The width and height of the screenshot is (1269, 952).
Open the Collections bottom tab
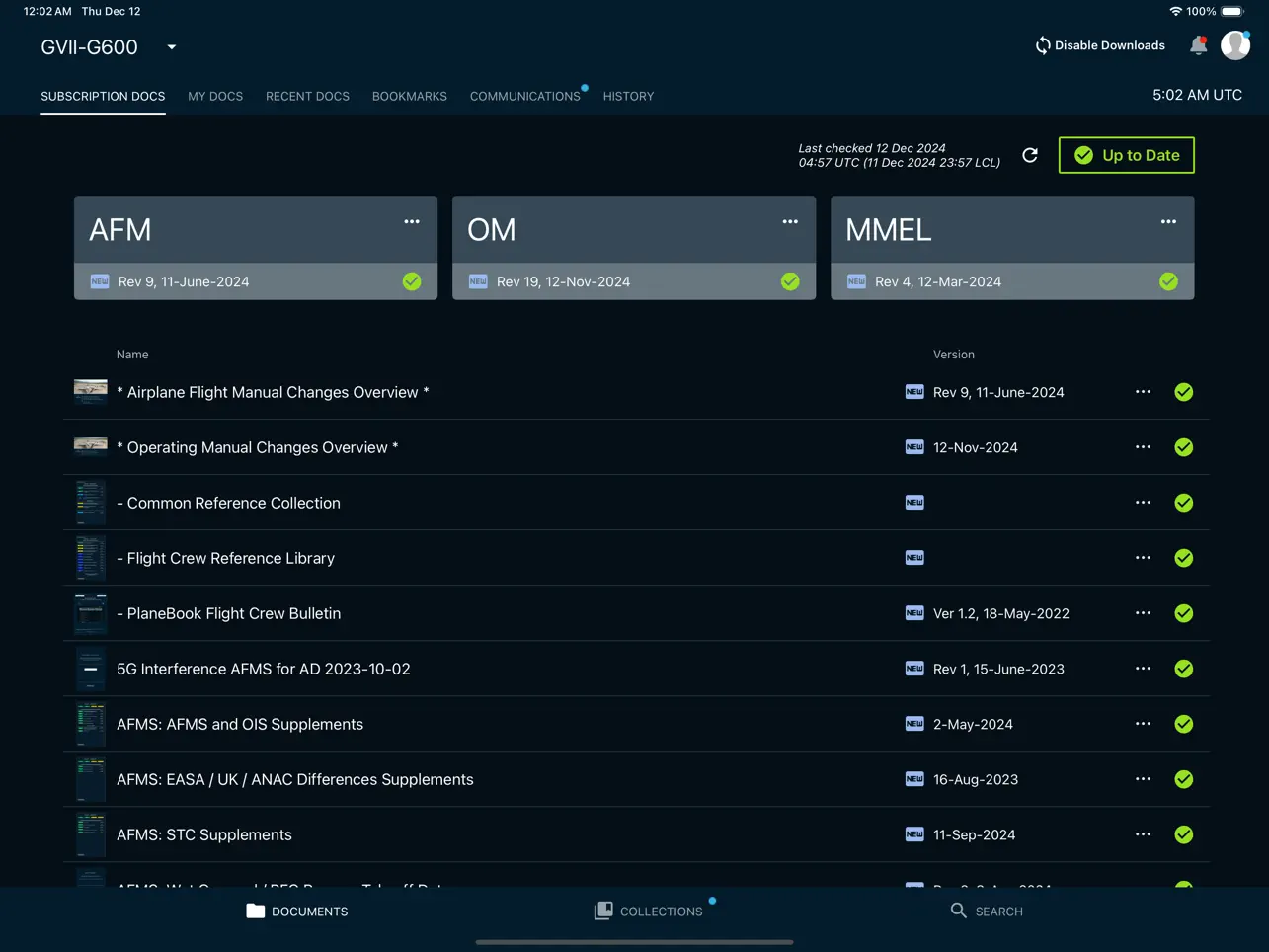click(649, 911)
